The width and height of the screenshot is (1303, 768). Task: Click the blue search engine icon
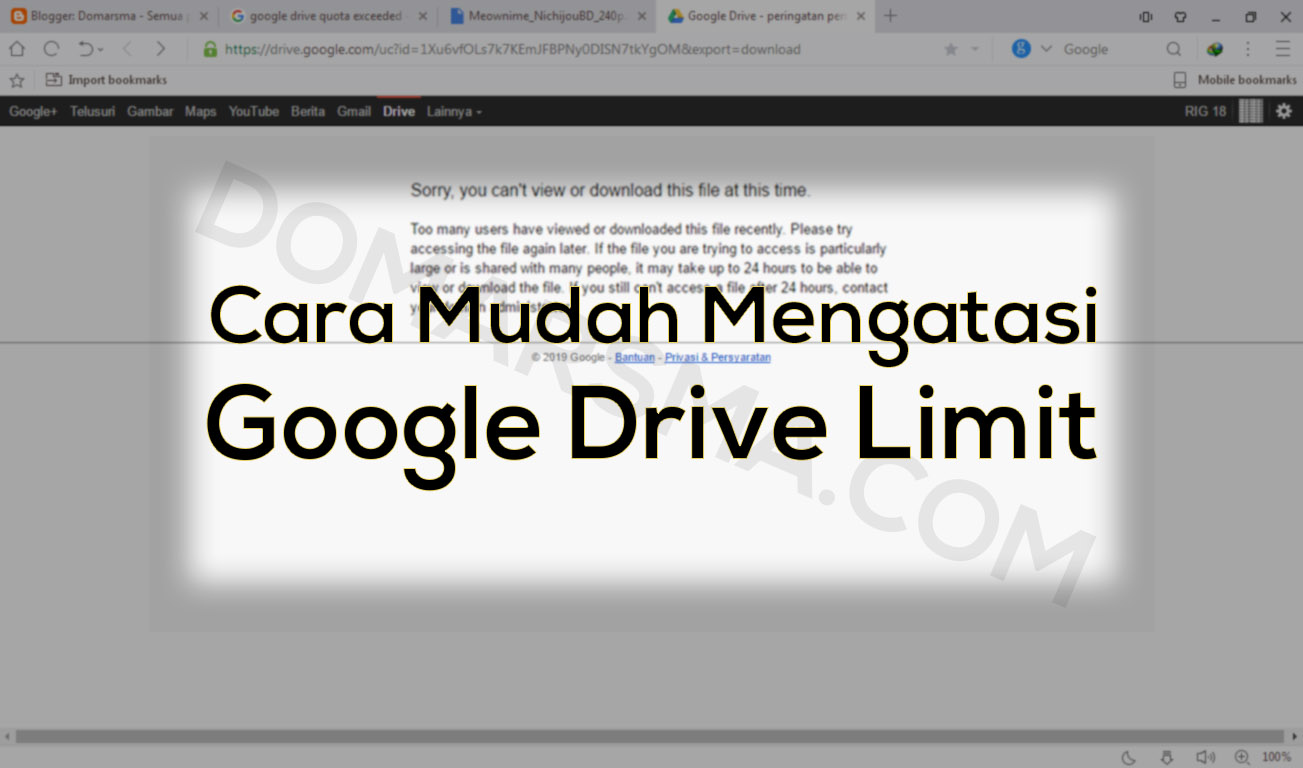pos(1021,49)
